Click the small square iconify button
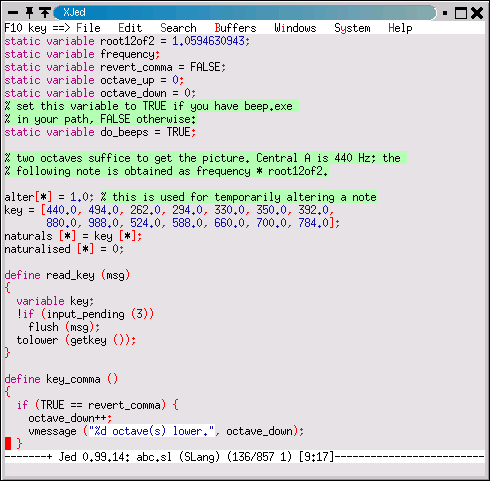This screenshot has height=481, width=490. pos(445,13)
